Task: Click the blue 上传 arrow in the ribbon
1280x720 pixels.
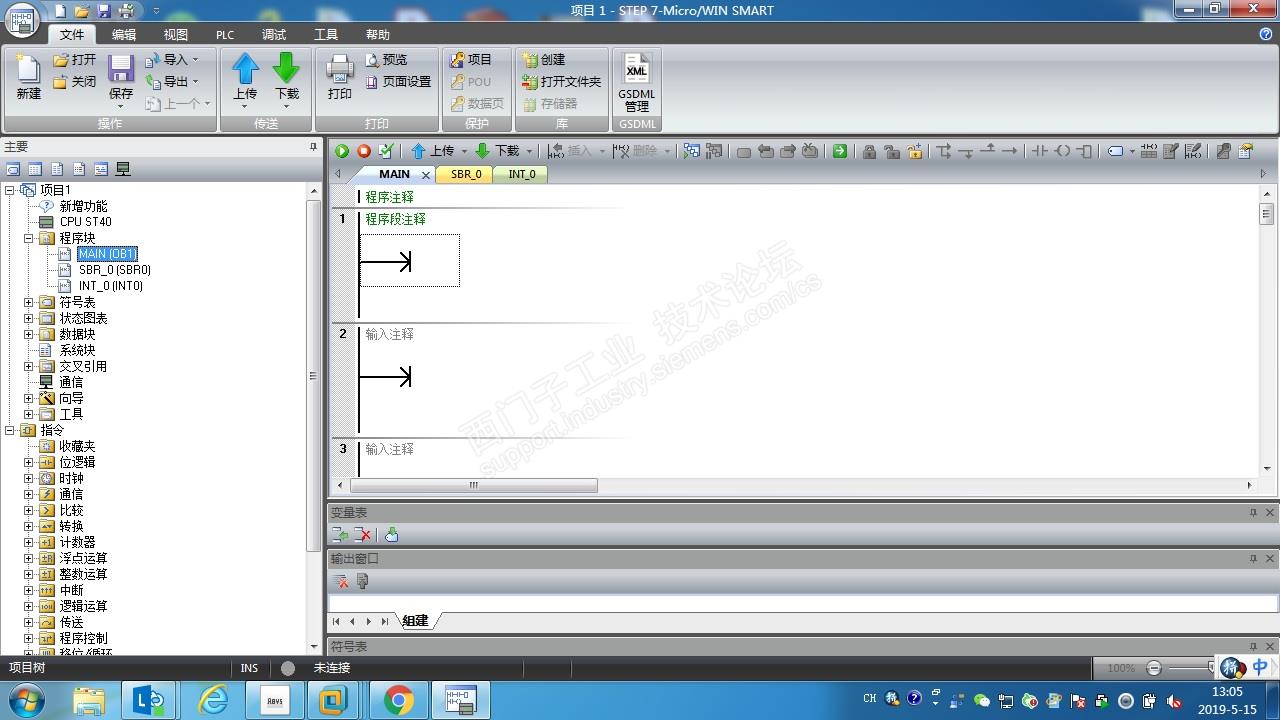Action: [x=245, y=69]
